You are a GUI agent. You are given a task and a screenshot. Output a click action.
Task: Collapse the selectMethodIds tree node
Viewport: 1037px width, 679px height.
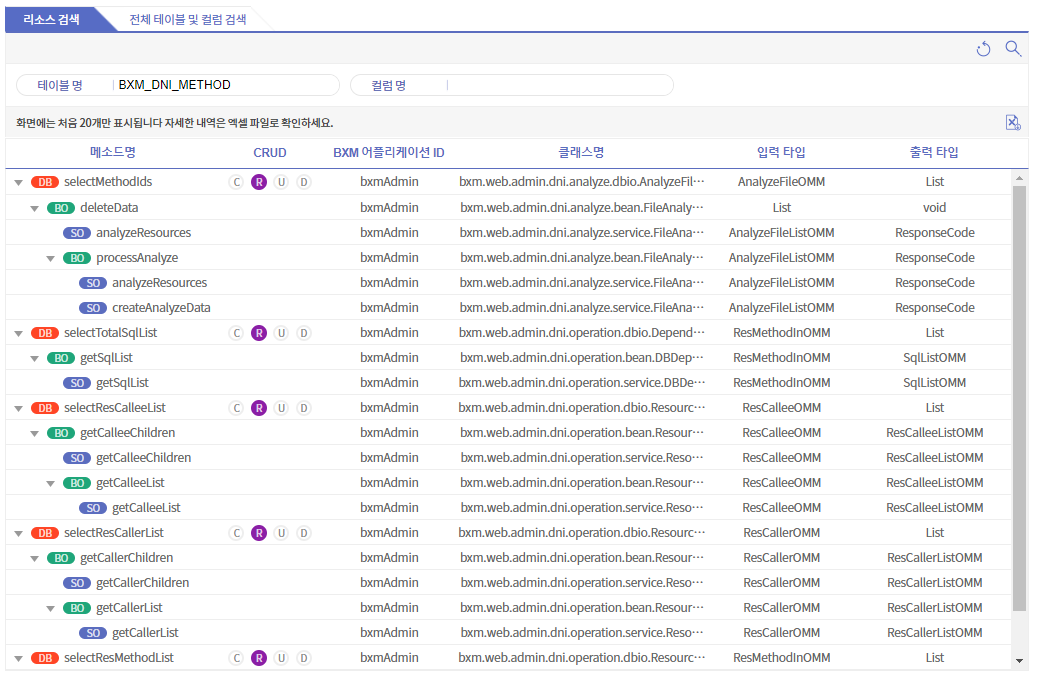point(19,182)
